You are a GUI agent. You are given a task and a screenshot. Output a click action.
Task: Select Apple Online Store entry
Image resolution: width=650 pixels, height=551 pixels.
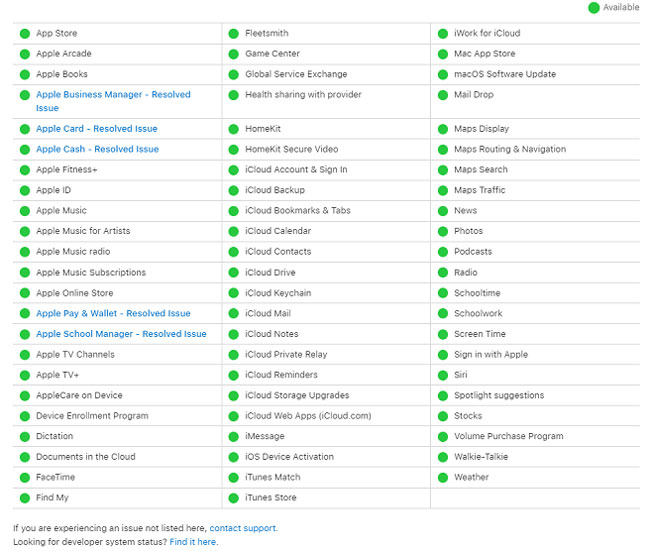pos(75,293)
